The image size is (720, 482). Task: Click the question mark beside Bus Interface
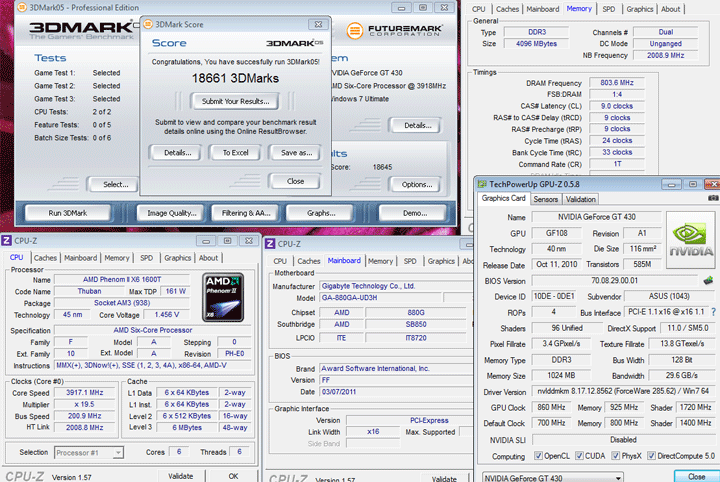pyautogui.click(x=714, y=312)
